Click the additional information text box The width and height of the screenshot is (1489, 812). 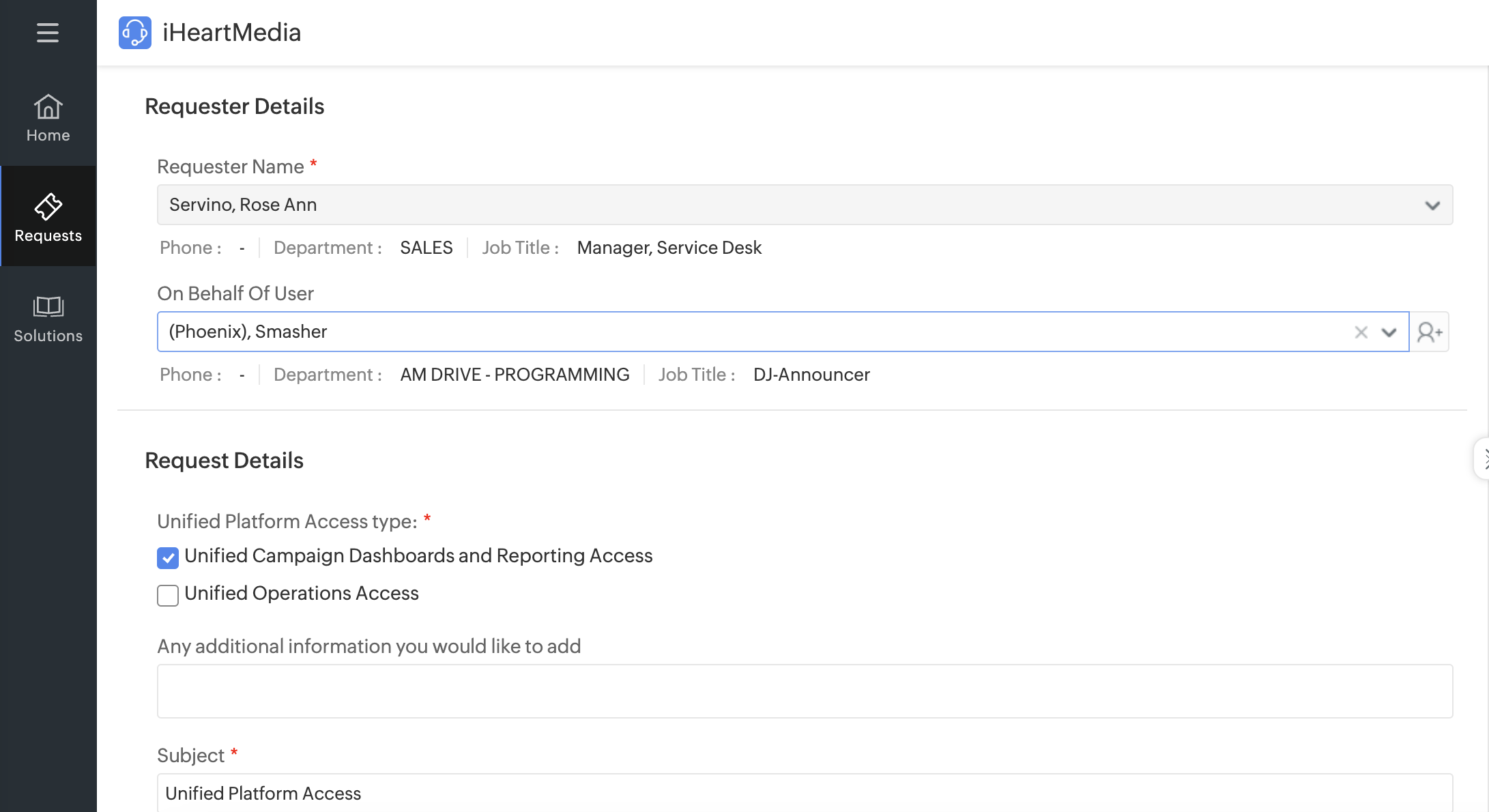(805, 691)
